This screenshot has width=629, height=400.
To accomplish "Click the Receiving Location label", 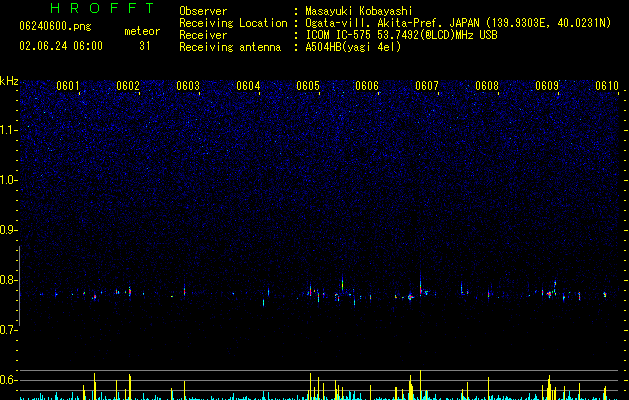I will [233, 23].
